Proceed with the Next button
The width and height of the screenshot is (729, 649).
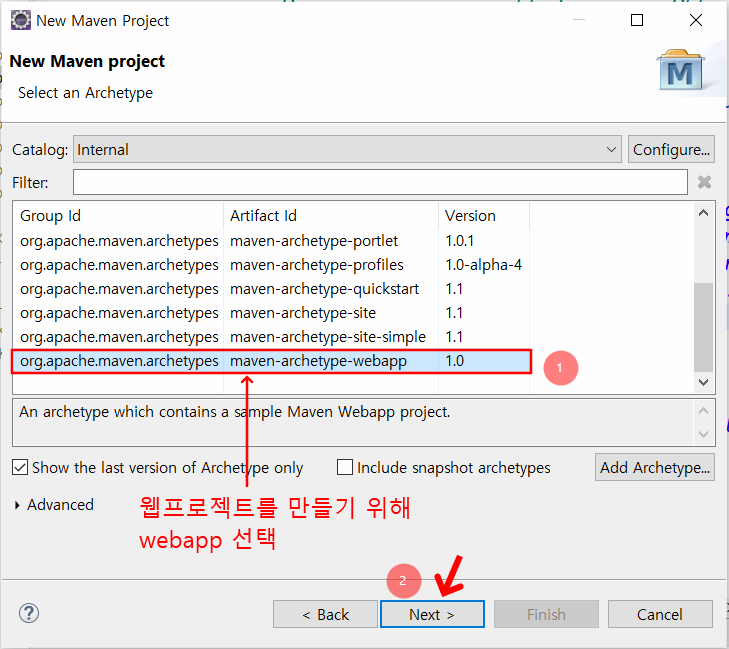[432, 614]
